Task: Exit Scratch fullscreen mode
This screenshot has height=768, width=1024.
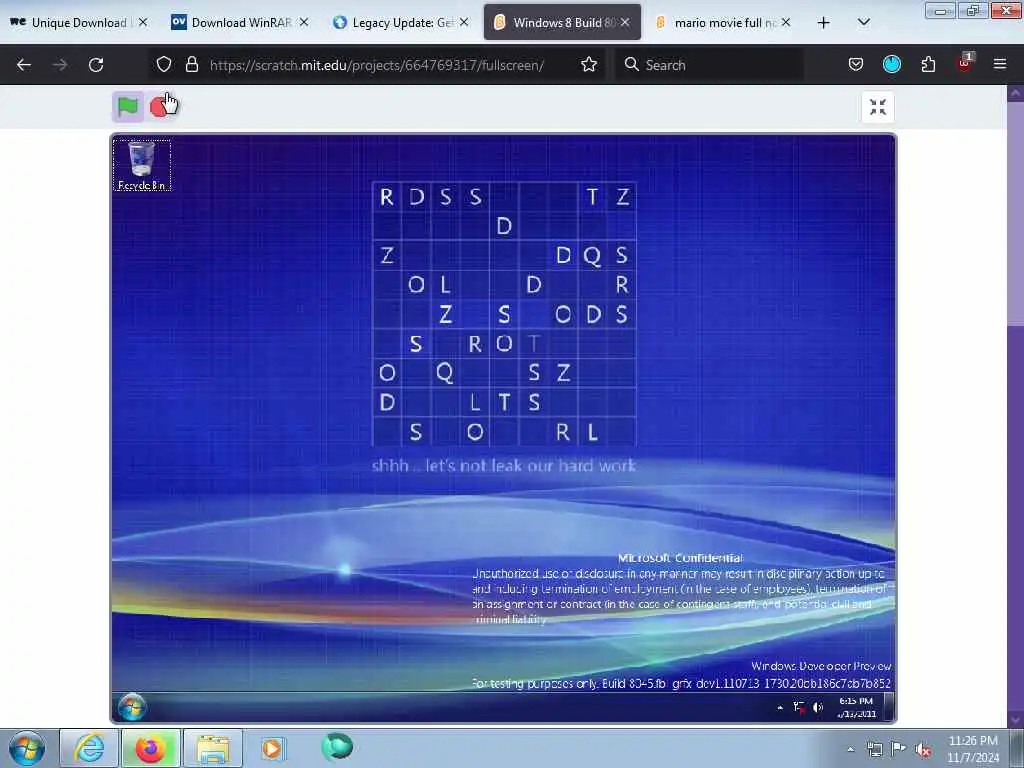Action: tap(878, 107)
